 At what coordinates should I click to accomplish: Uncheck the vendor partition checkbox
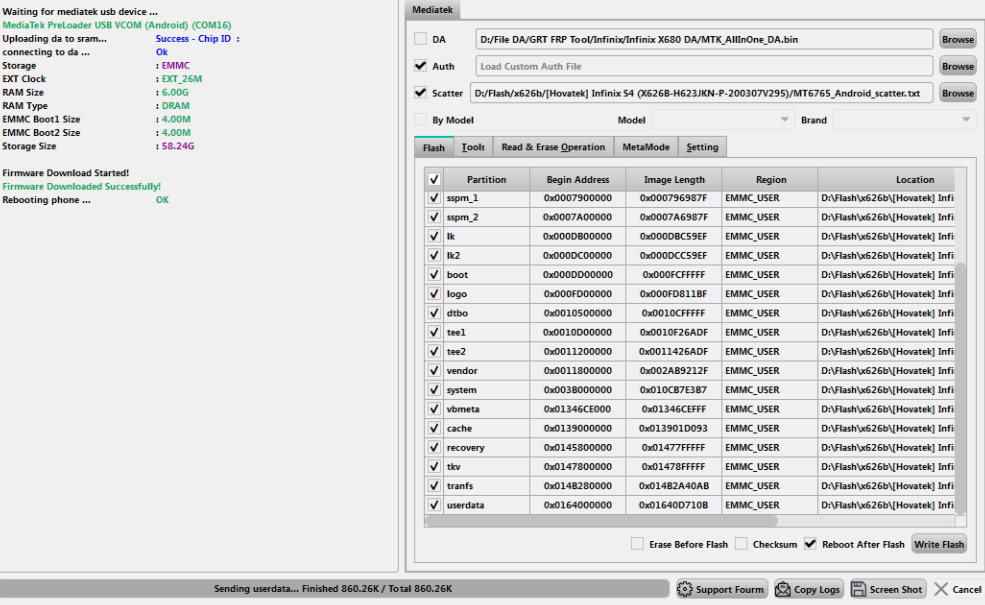pyautogui.click(x=433, y=371)
